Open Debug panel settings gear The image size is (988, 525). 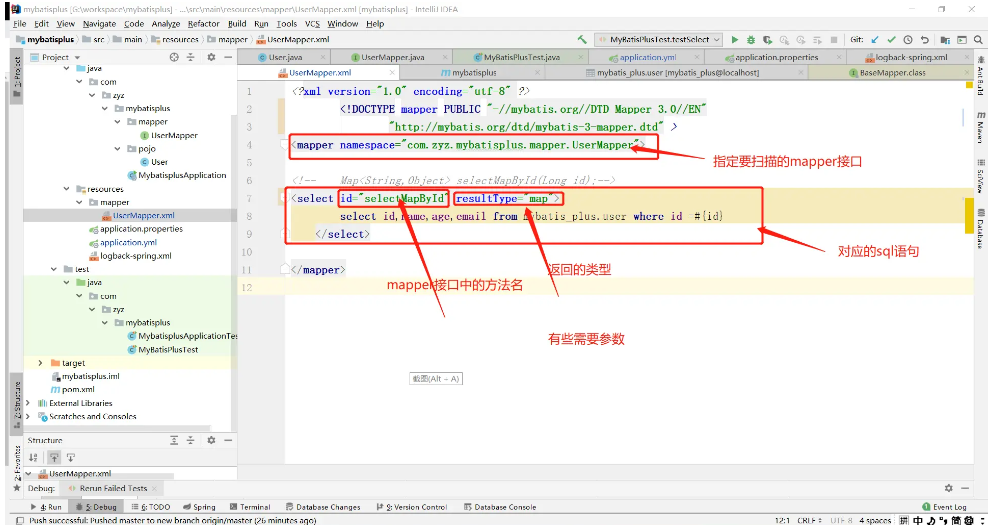[x=949, y=488]
